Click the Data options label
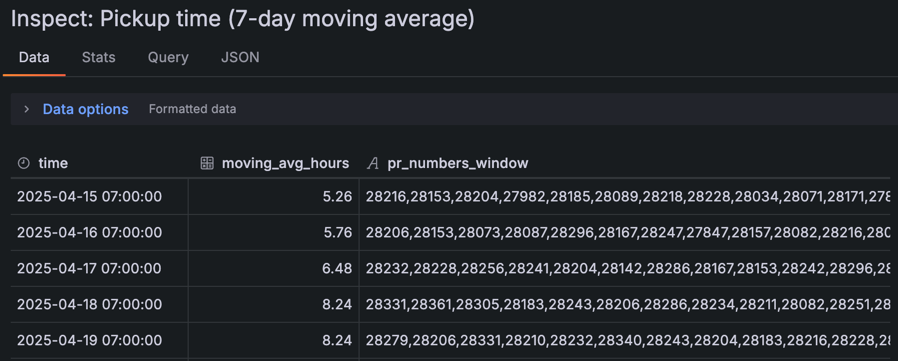 pos(85,109)
